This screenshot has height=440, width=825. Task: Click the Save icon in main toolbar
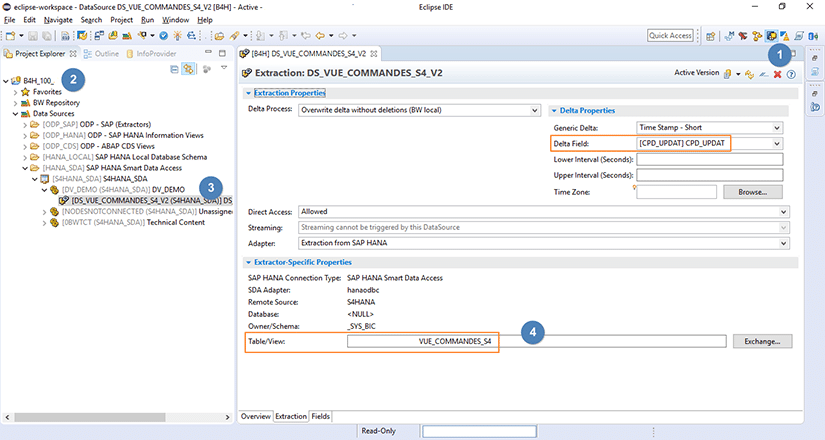pos(33,36)
